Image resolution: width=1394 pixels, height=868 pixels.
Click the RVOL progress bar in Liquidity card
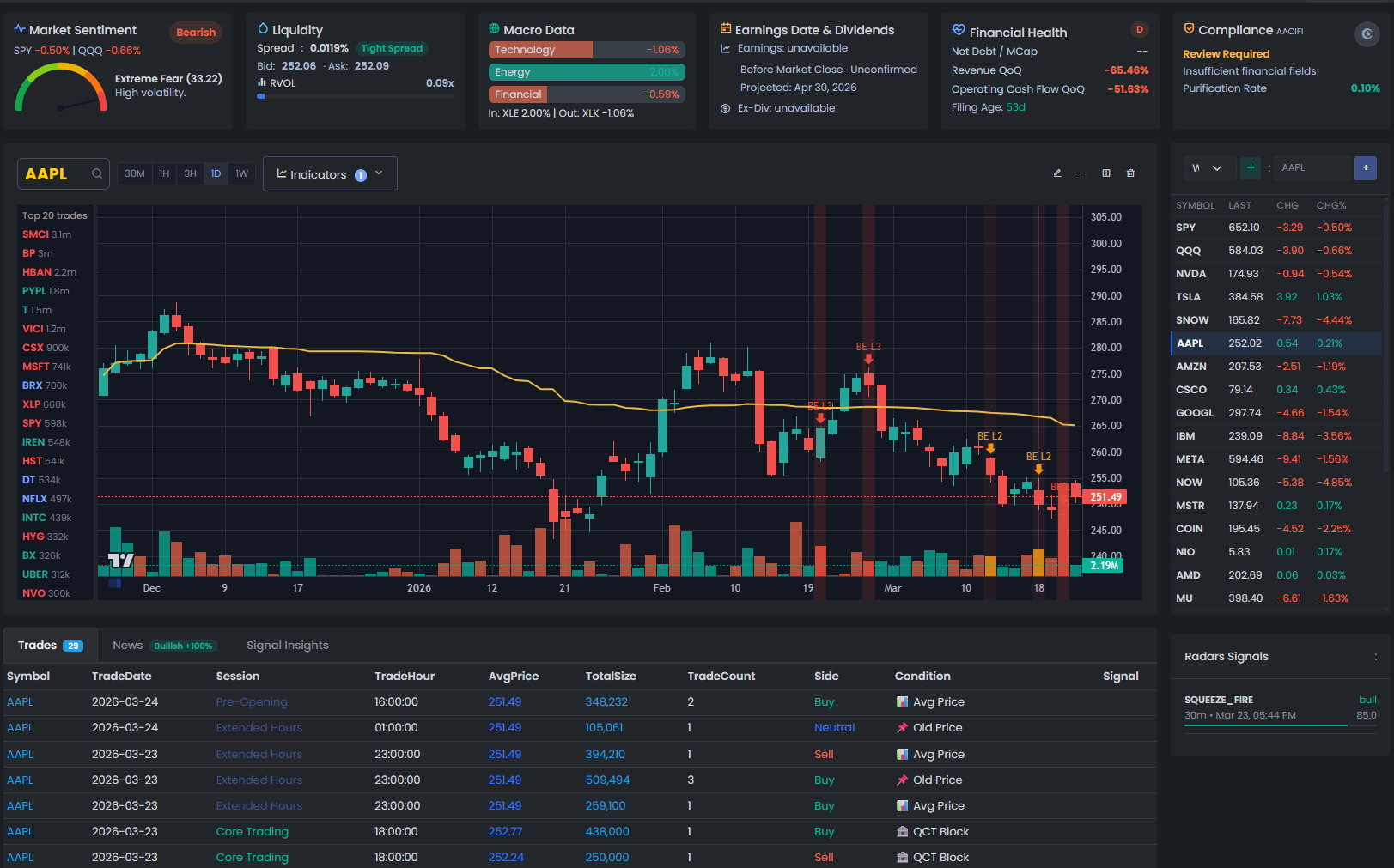tap(355, 96)
